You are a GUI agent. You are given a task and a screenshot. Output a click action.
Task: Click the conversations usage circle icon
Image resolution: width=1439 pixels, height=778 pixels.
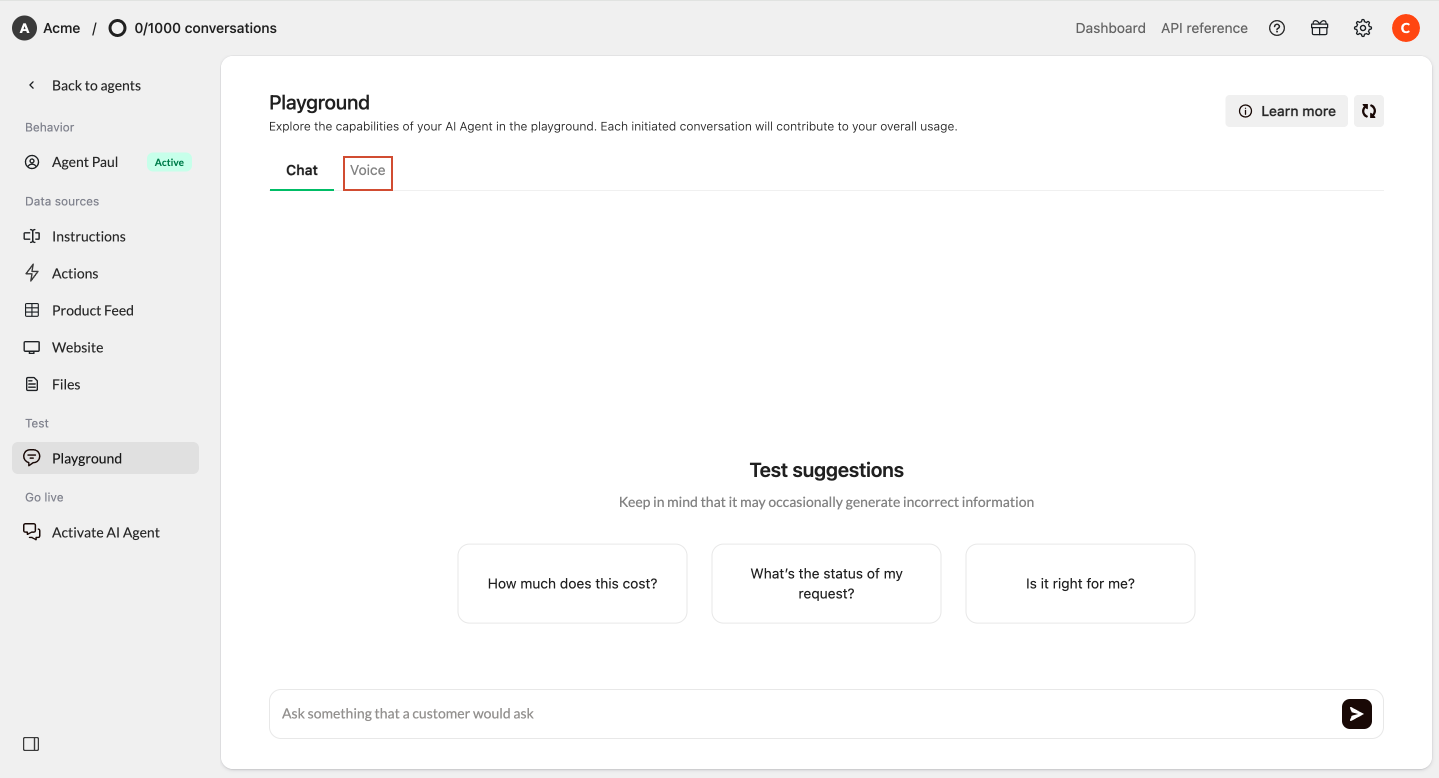point(117,28)
